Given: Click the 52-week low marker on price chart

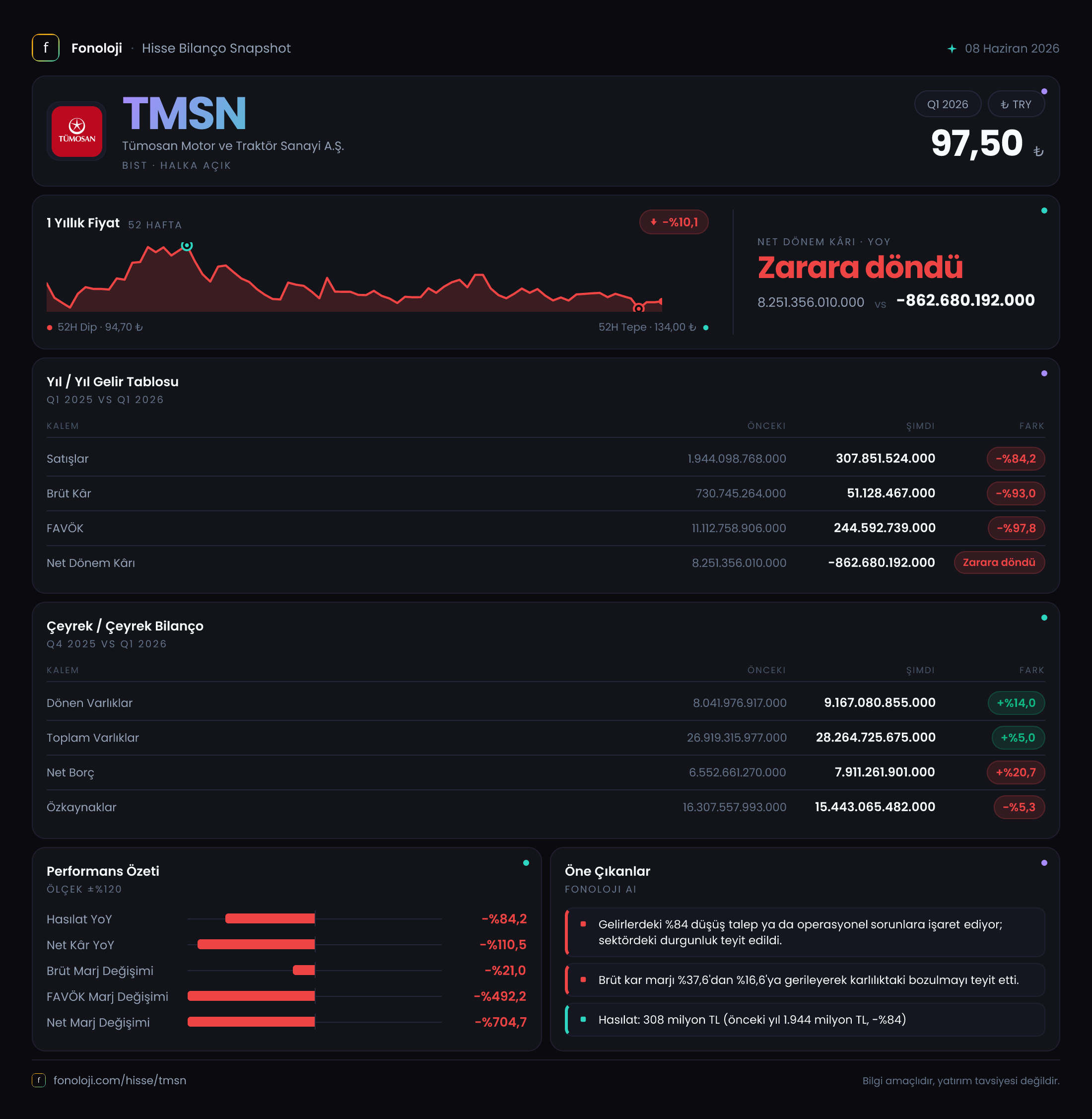Looking at the screenshot, I should 638,308.
